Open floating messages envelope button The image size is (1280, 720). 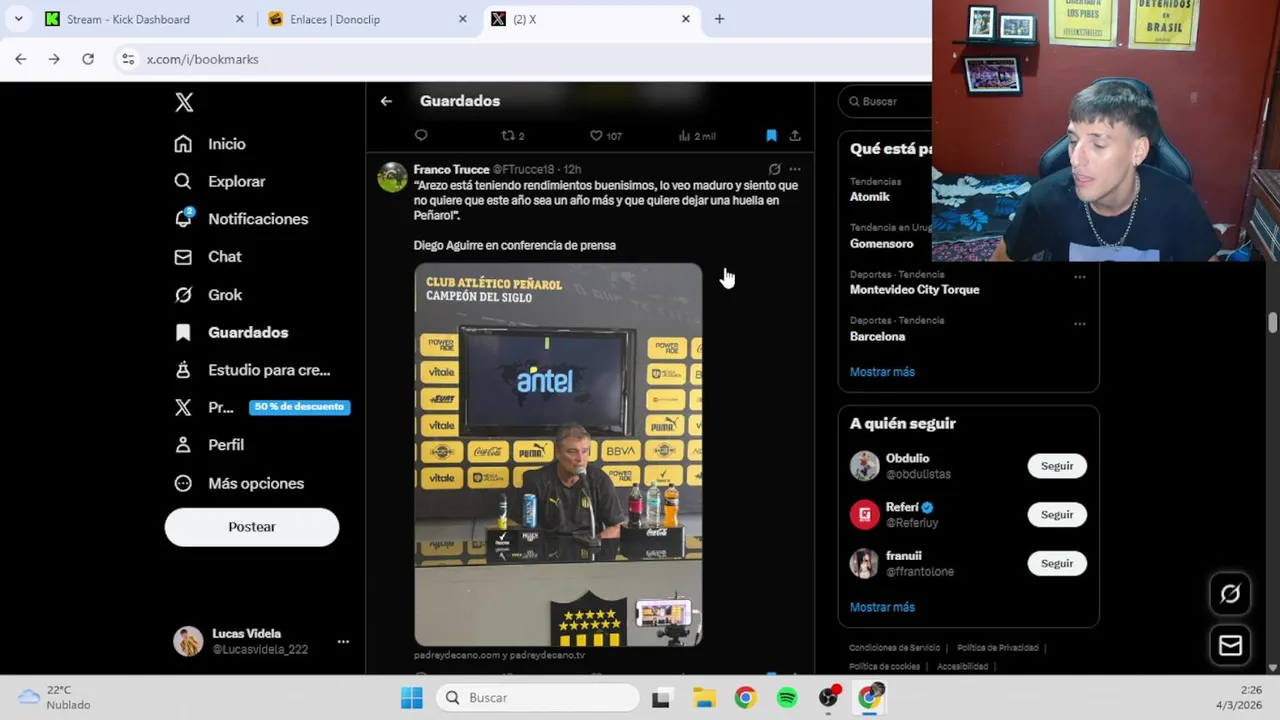(1230, 645)
